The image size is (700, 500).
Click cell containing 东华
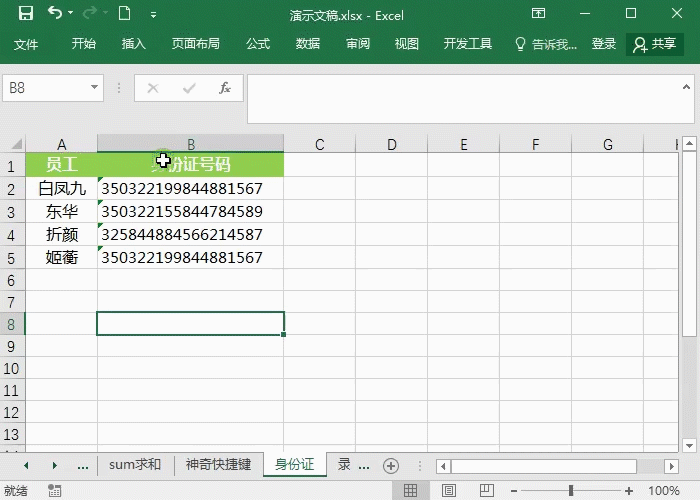click(62, 212)
